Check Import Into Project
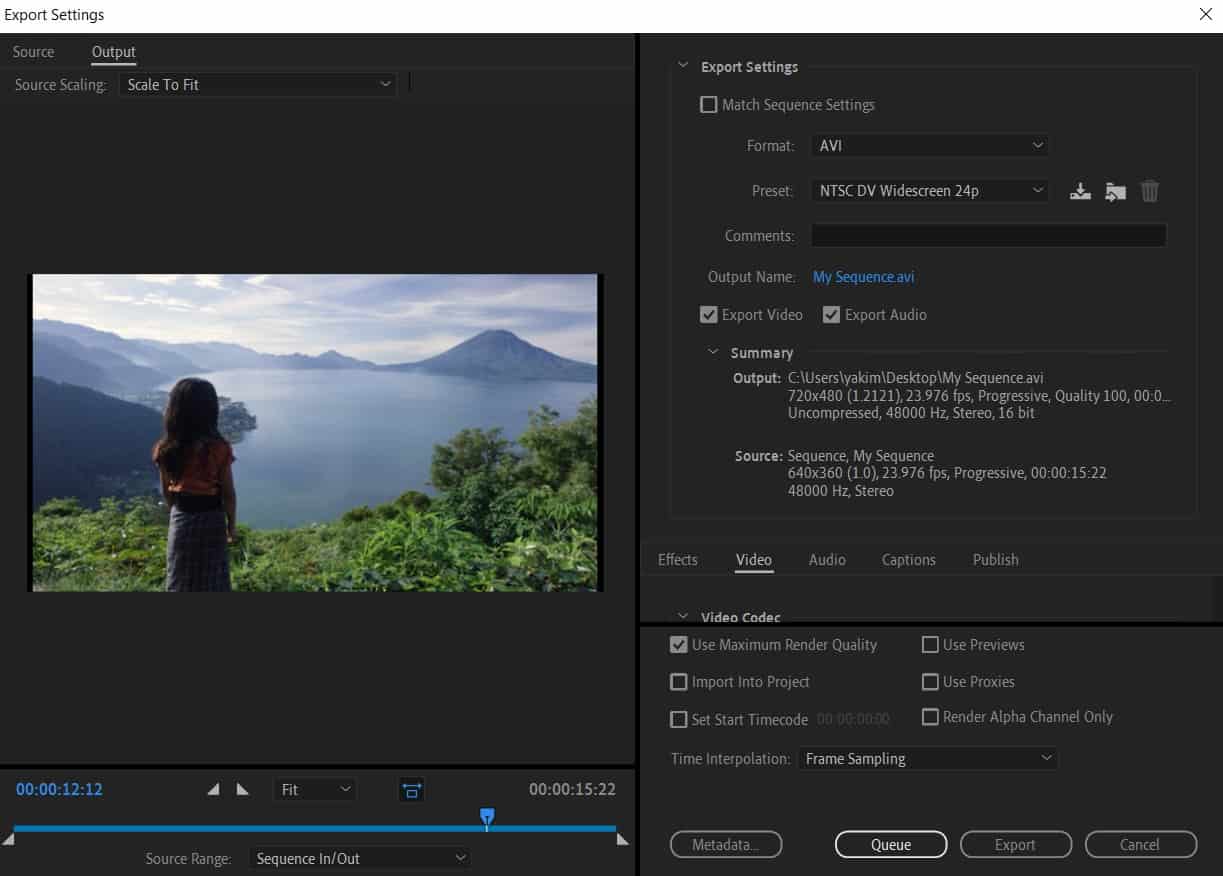 679,681
